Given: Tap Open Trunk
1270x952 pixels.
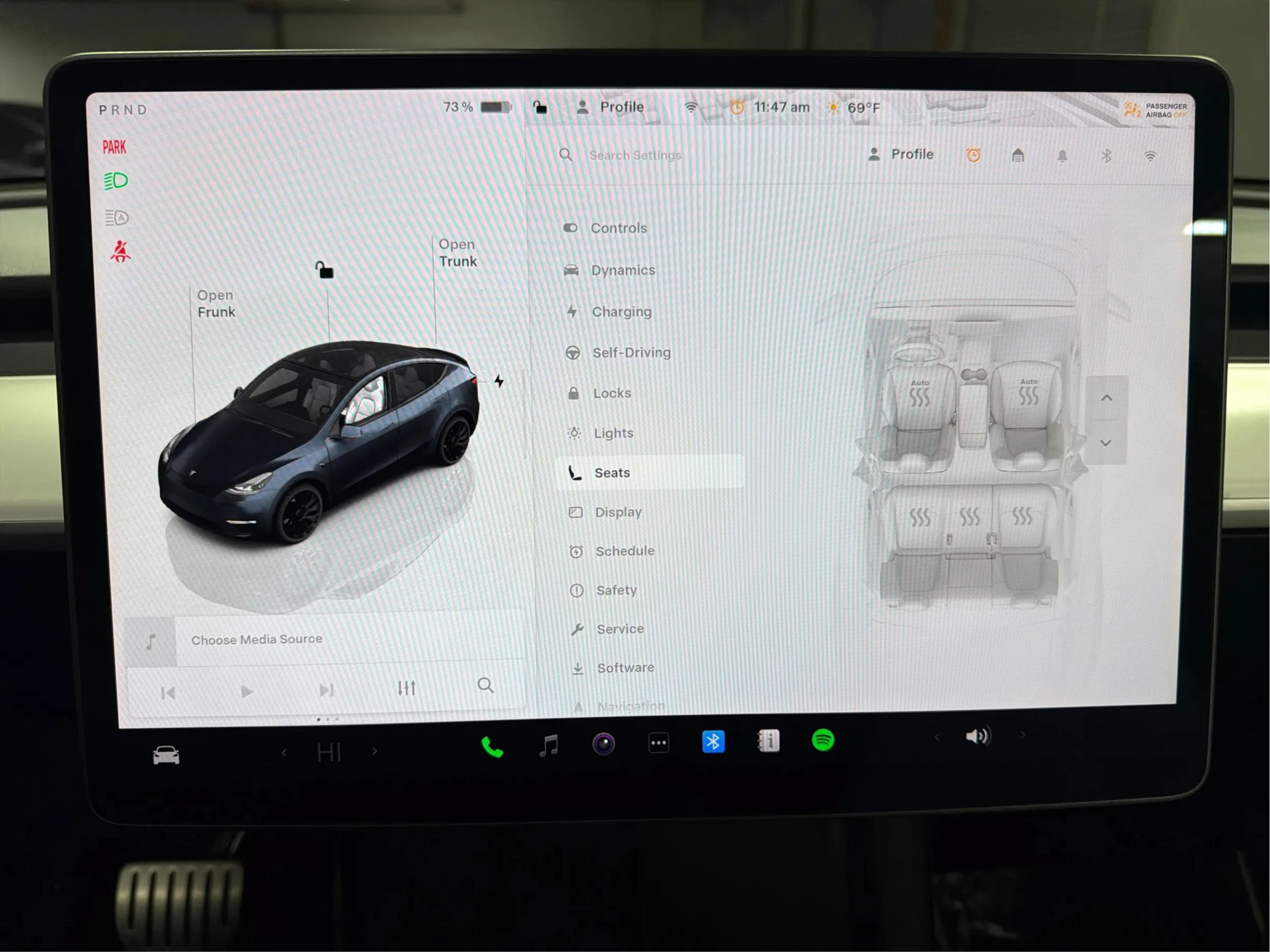Looking at the screenshot, I should point(458,252).
